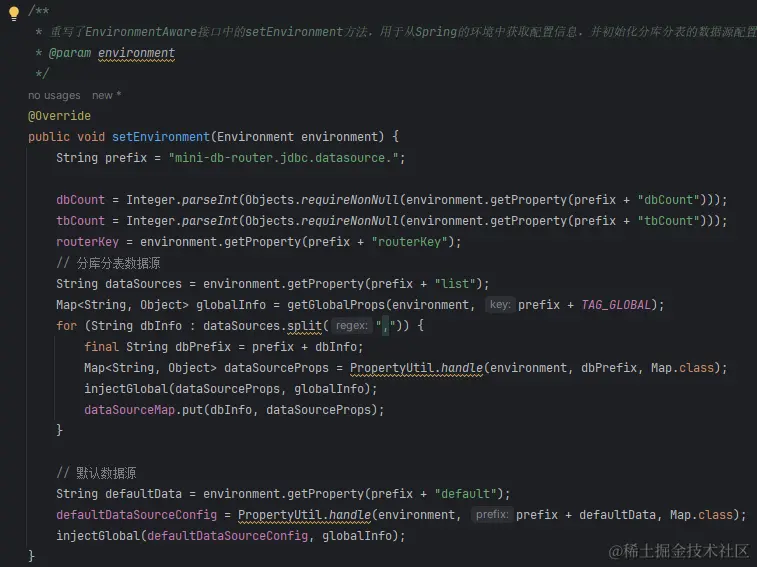Viewport: 757px width, 567px height.
Task: Click the "tbCount" string literal
Action: (x=669, y=221)
